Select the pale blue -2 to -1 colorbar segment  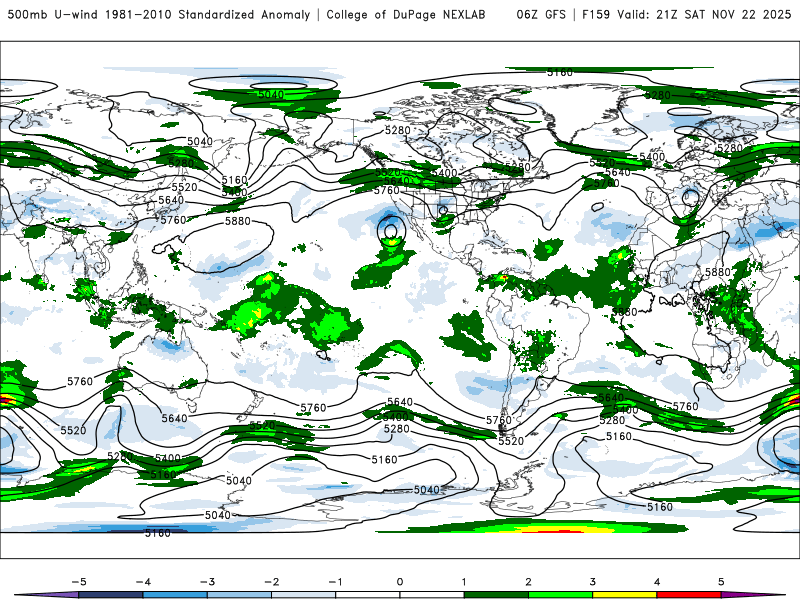click(304, 595)
